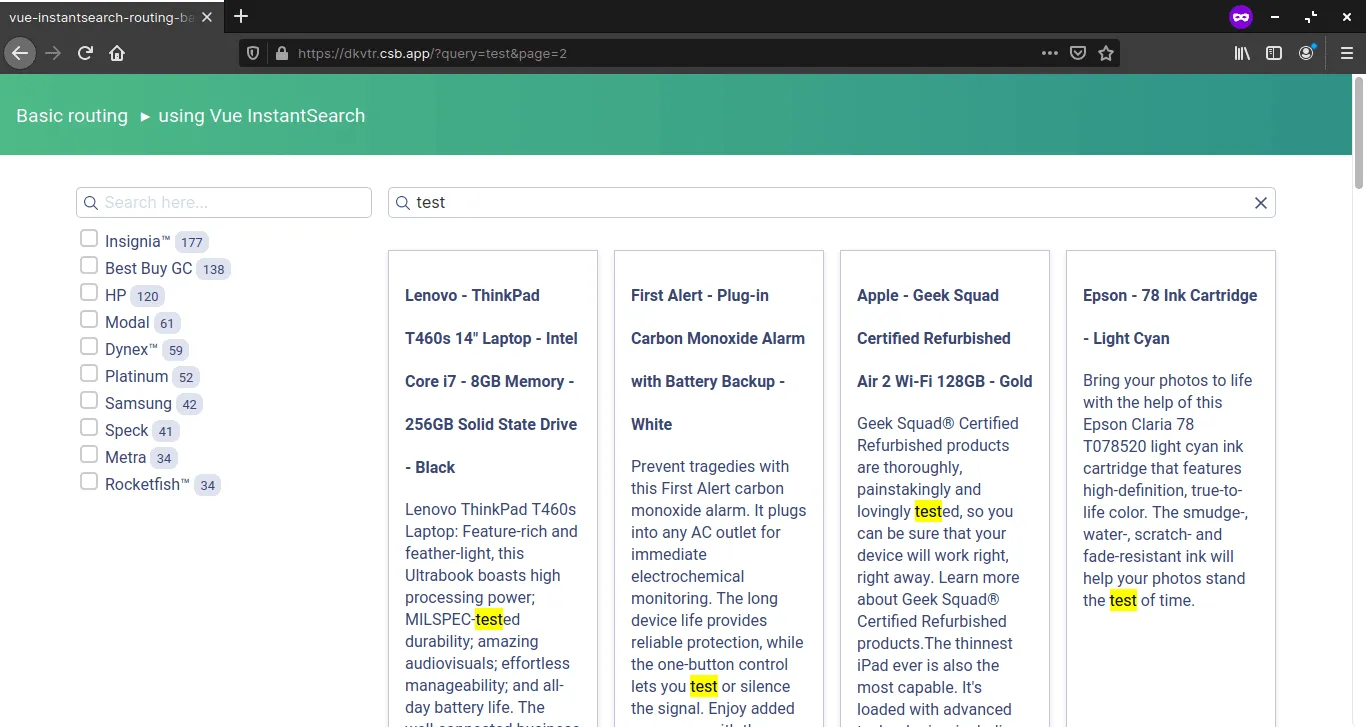1366x727 pixels.
Task: Click the browser forward arrow
Action: click(53, 53)
